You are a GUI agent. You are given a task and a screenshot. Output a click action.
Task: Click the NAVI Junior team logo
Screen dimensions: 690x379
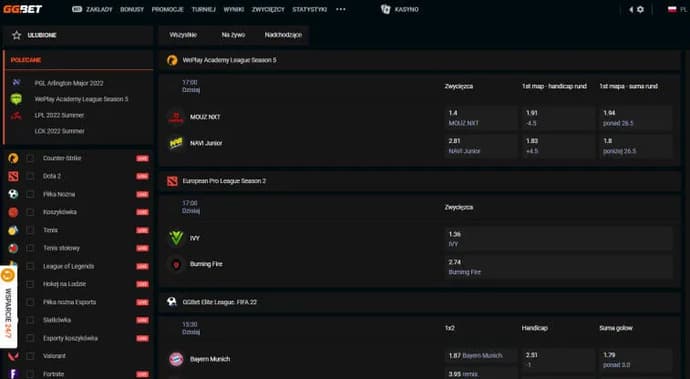176,143
